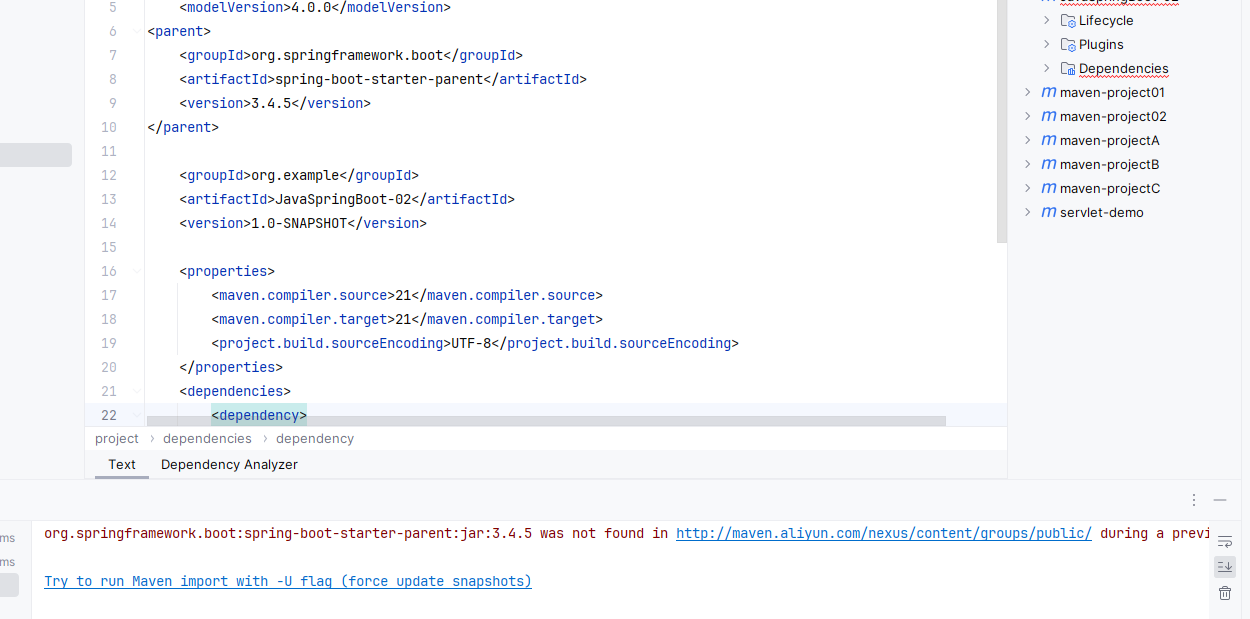
Task: Select the dependency breadcrumb
Action: tap(315, 438)
